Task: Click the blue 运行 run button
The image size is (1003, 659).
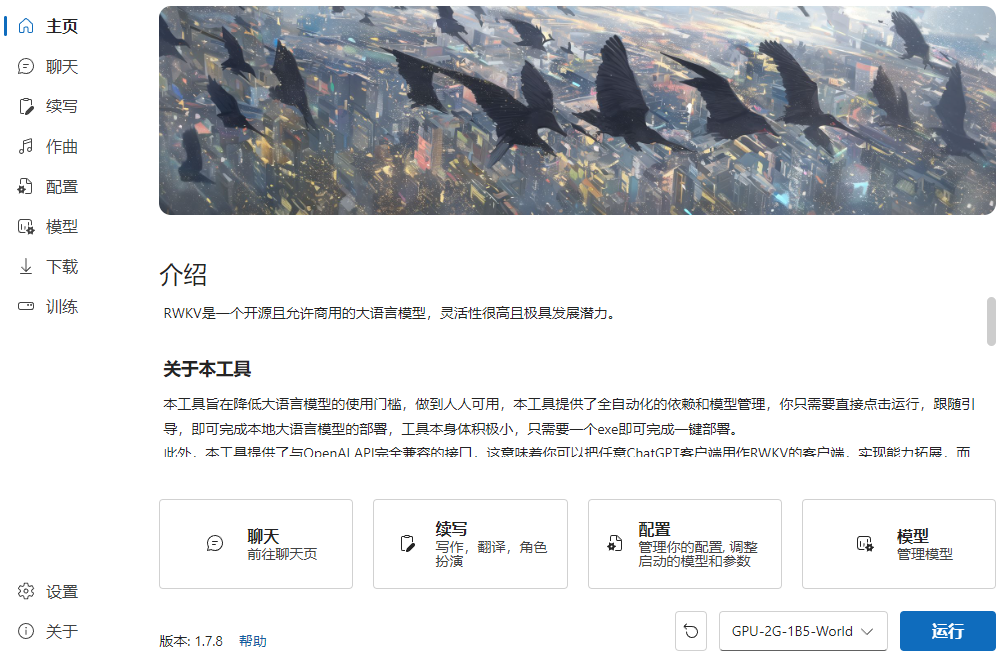Action: click(947, 631)
